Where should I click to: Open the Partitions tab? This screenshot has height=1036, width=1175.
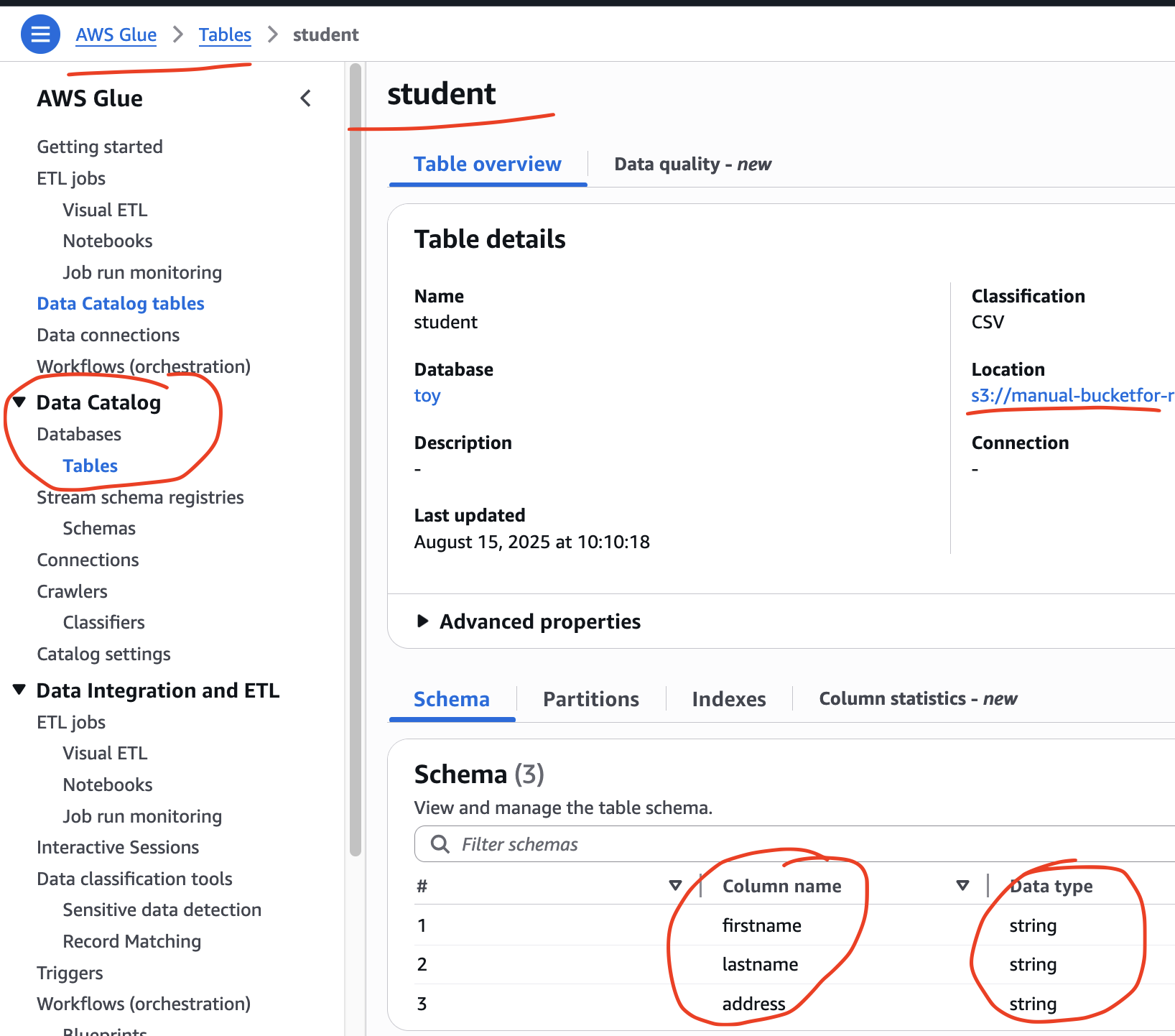tap(590, 699)
